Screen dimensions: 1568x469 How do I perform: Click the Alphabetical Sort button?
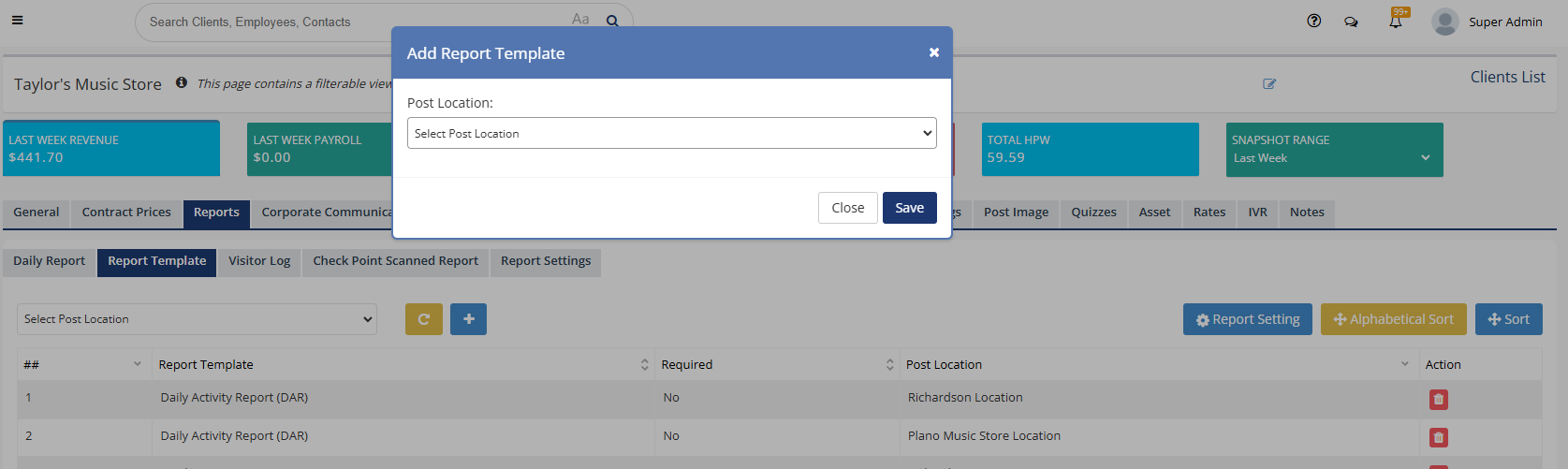click(1393, 319)
